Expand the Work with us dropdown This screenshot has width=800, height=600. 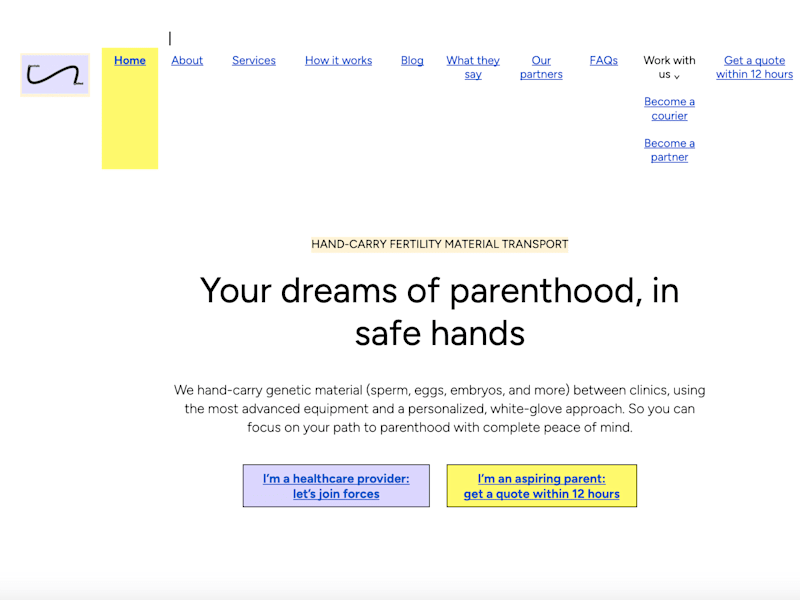click(669, 67)
